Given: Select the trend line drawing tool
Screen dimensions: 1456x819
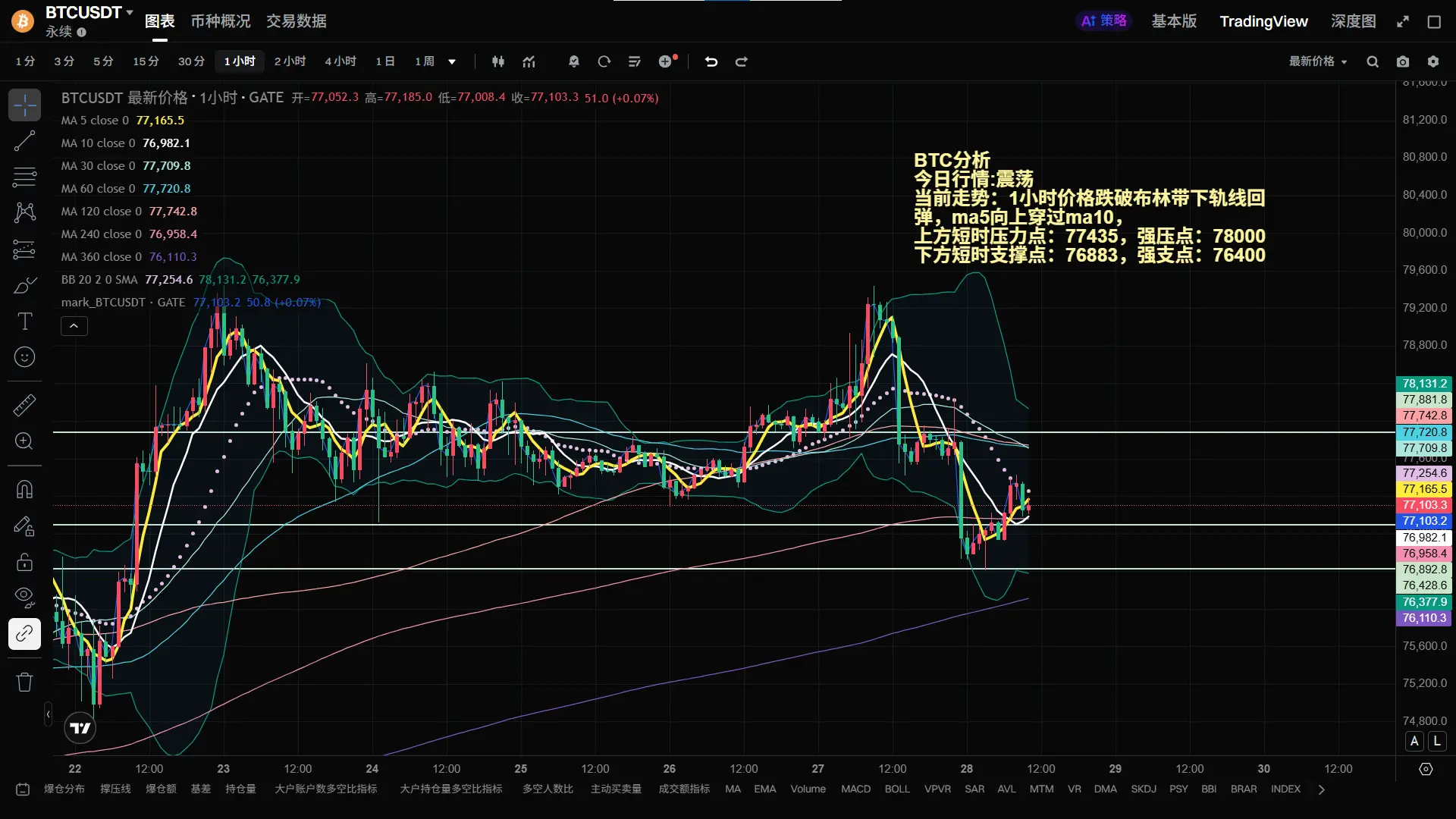Looking at the screenshot, I should click(x=24, y=140).
